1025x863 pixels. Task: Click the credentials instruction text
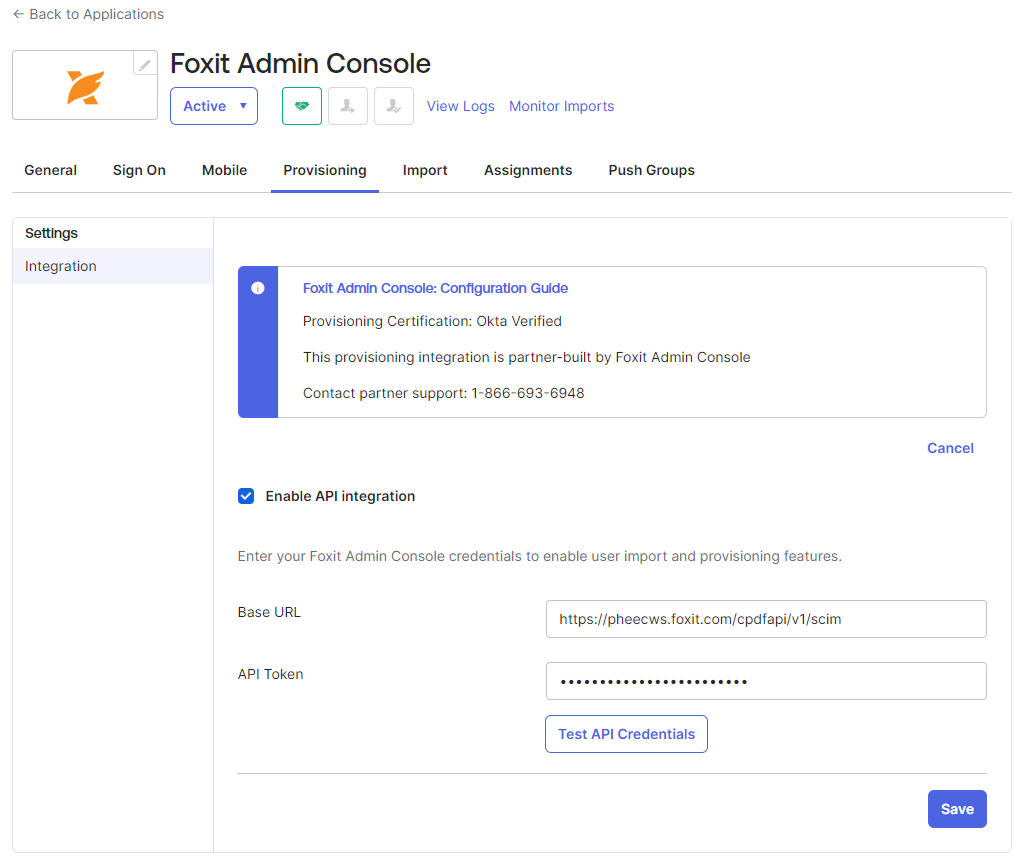click(539, 556)
